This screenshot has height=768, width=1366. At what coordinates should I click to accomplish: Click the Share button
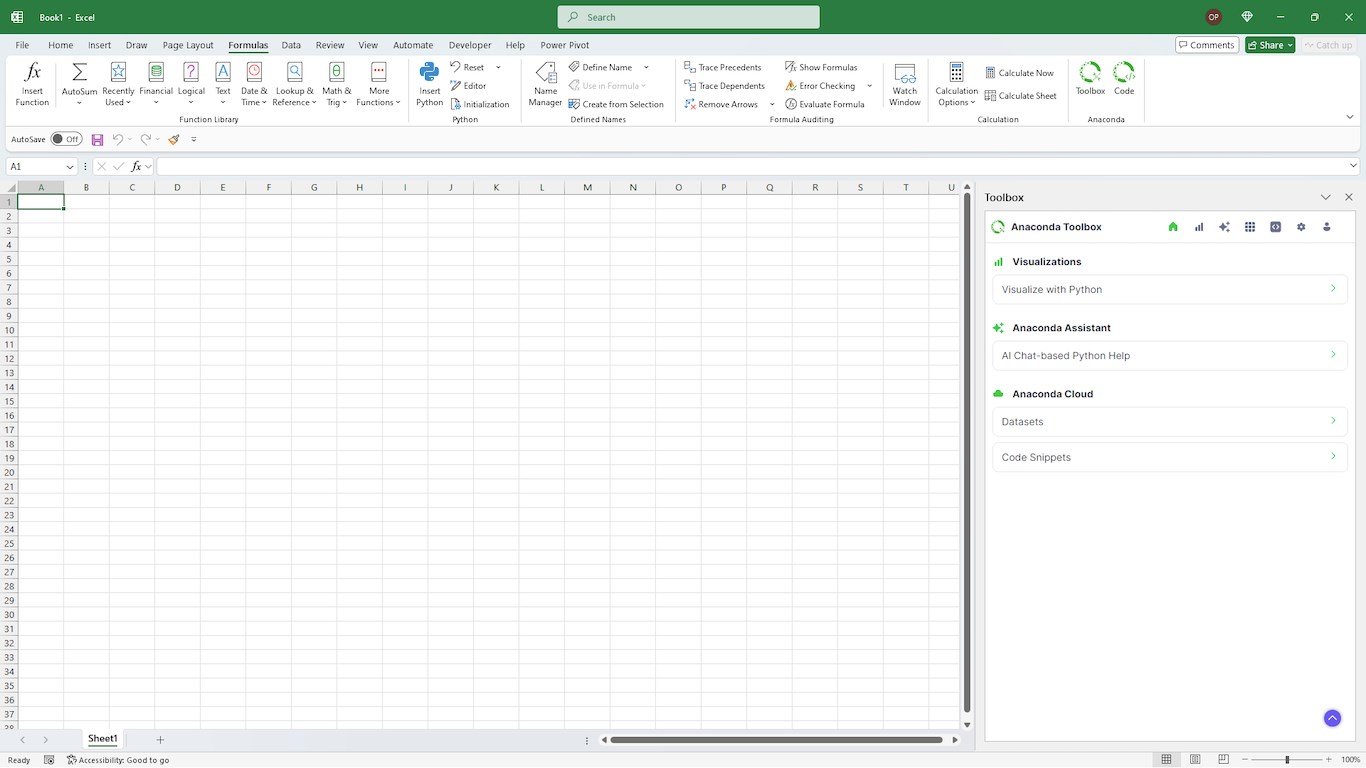[1270, 45]
